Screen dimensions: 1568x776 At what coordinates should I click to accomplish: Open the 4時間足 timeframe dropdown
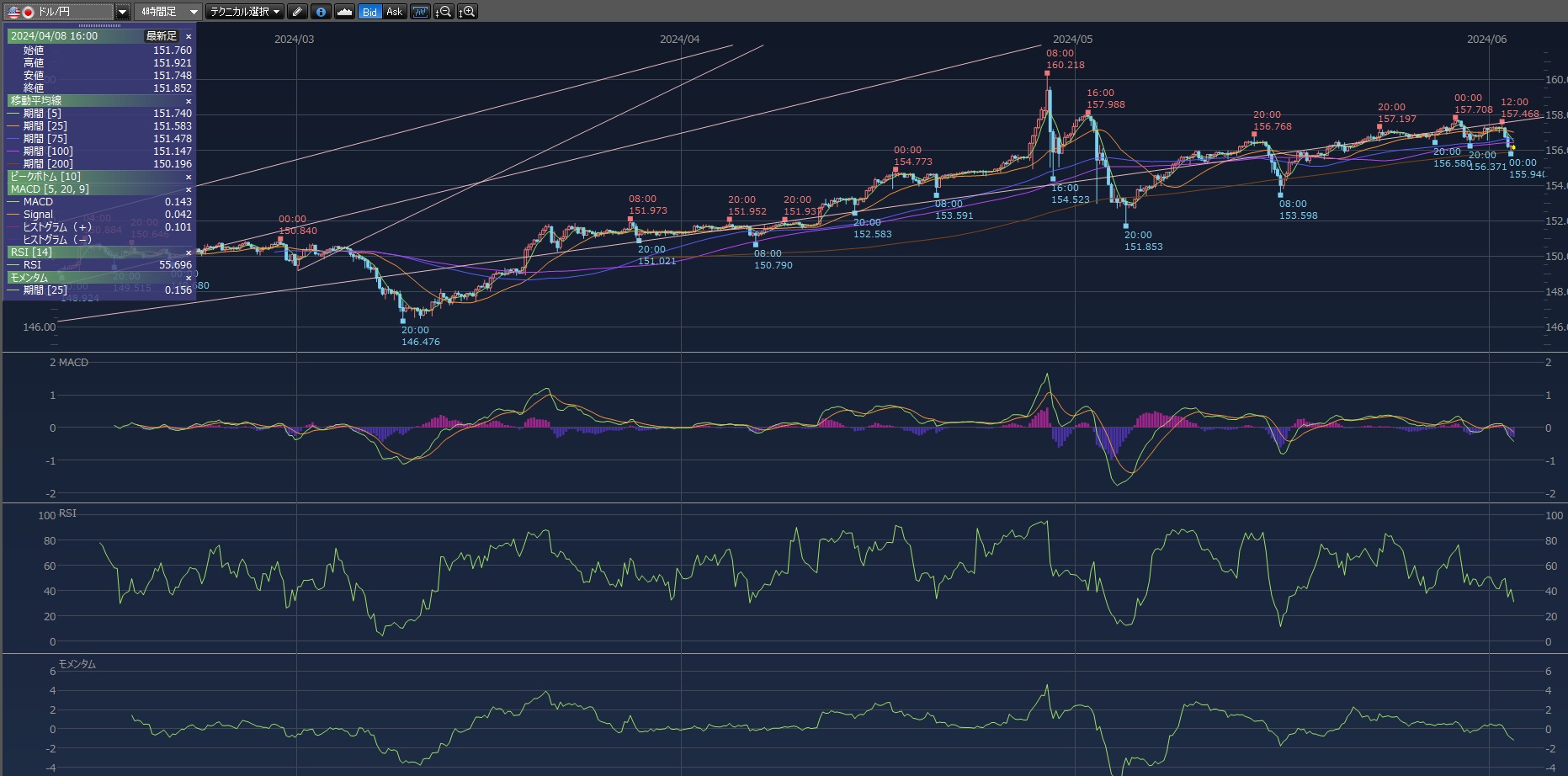point(168,12)
